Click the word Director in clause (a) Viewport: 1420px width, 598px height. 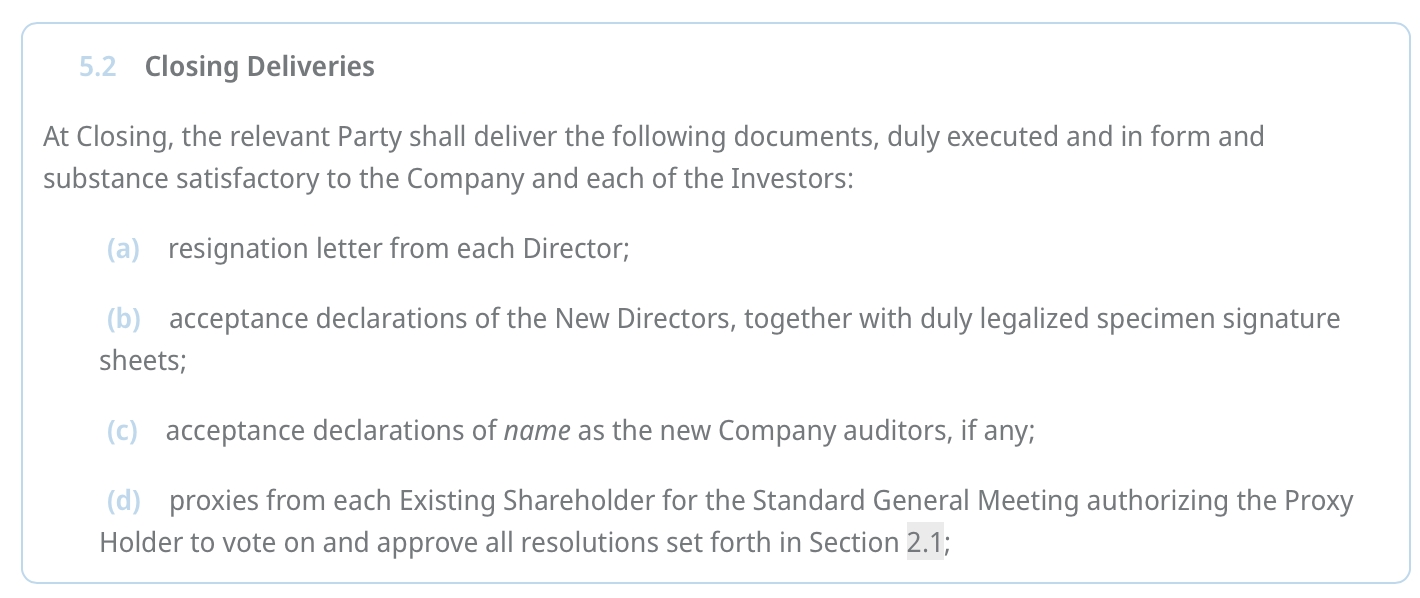coord(575,249)
